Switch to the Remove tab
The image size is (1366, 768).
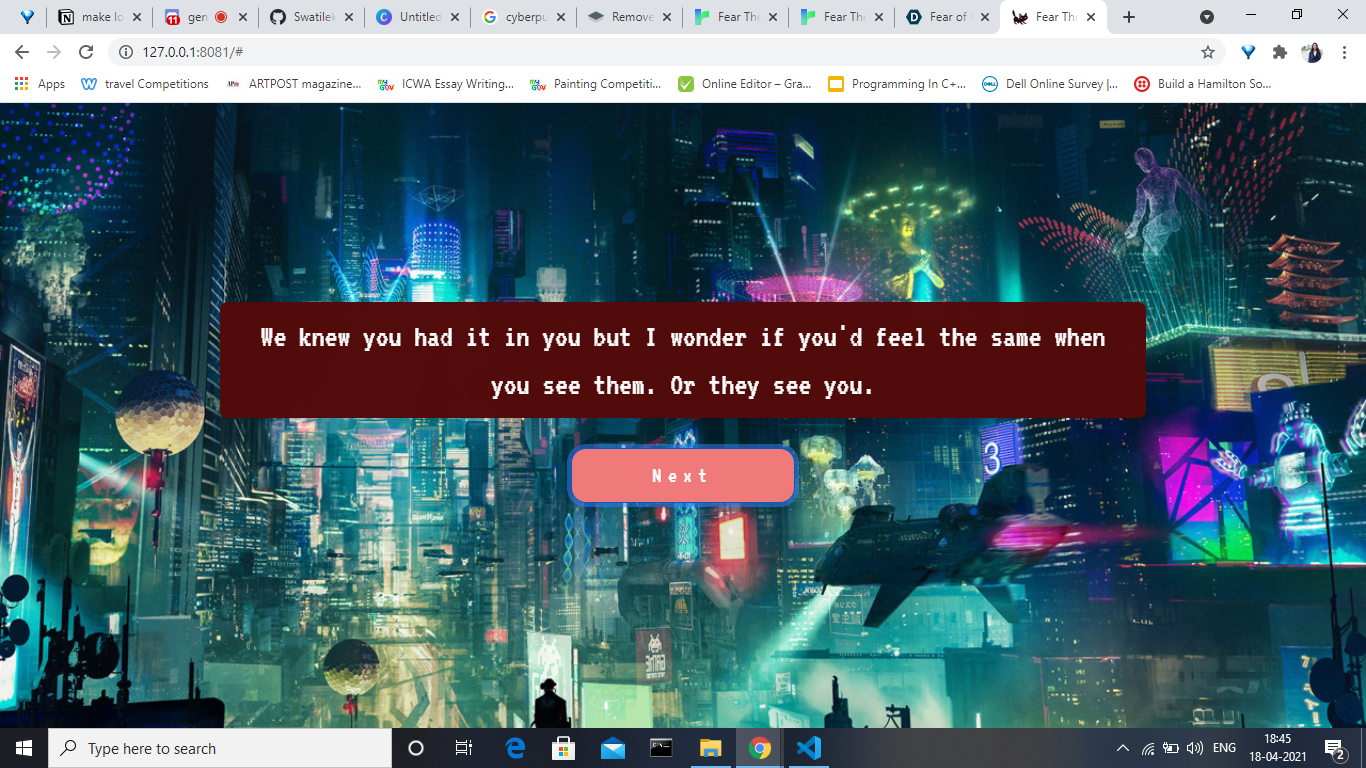pos(628,17)
